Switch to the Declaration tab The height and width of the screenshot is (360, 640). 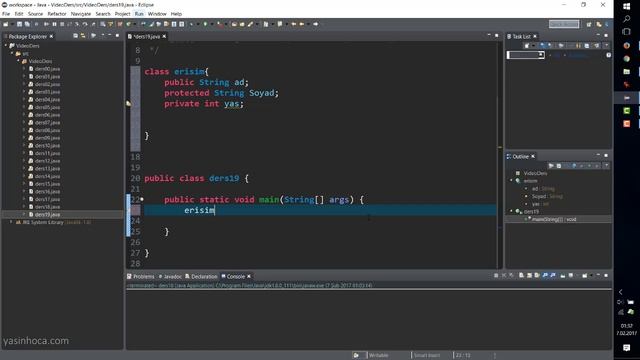(x=201, y=276)
